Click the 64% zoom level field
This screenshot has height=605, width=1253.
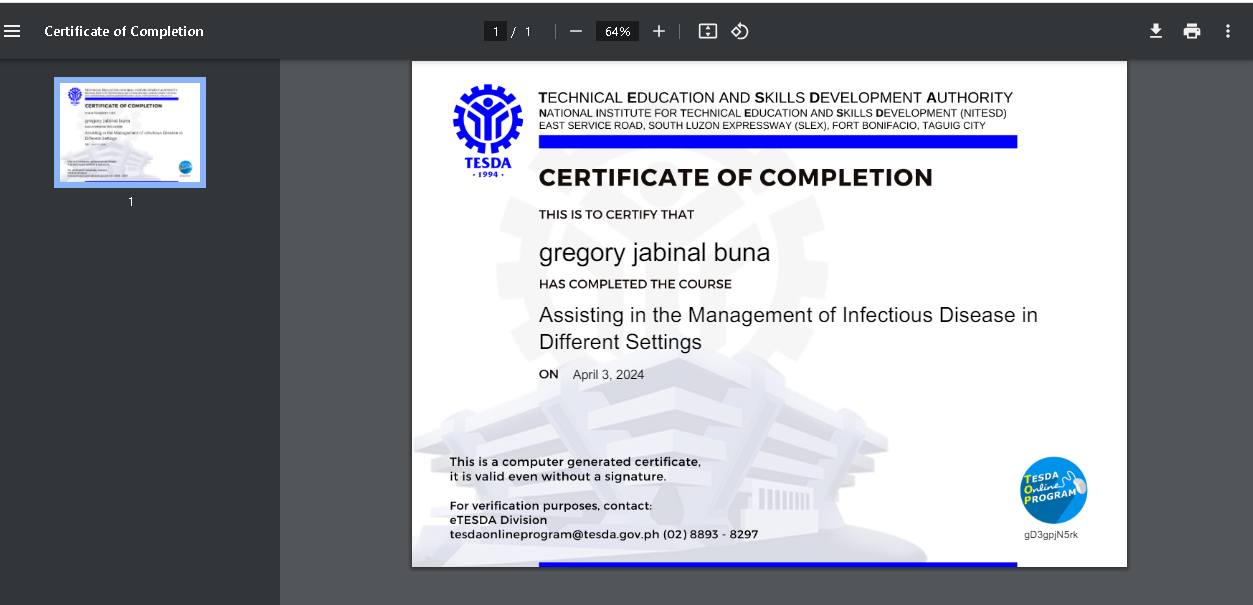coord(617,31)
